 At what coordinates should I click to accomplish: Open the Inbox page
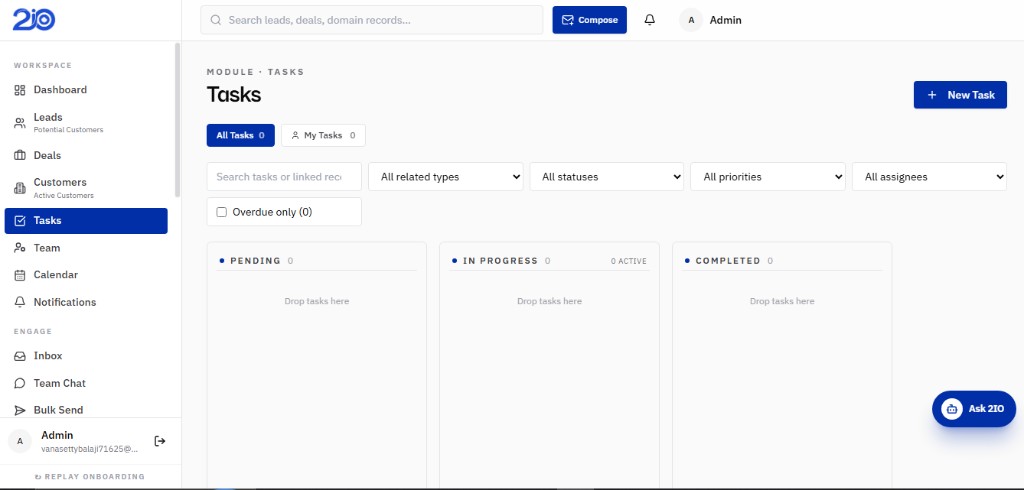point(86,356)
